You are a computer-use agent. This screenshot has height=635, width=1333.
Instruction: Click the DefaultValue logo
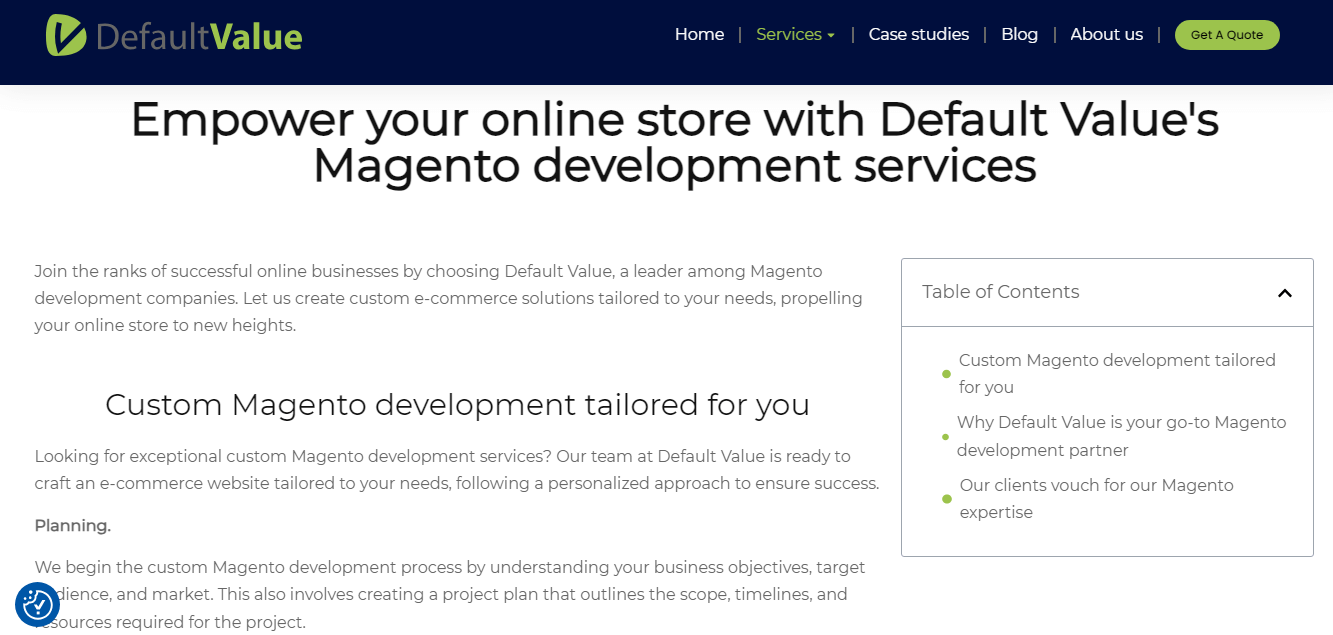(174, 36)
